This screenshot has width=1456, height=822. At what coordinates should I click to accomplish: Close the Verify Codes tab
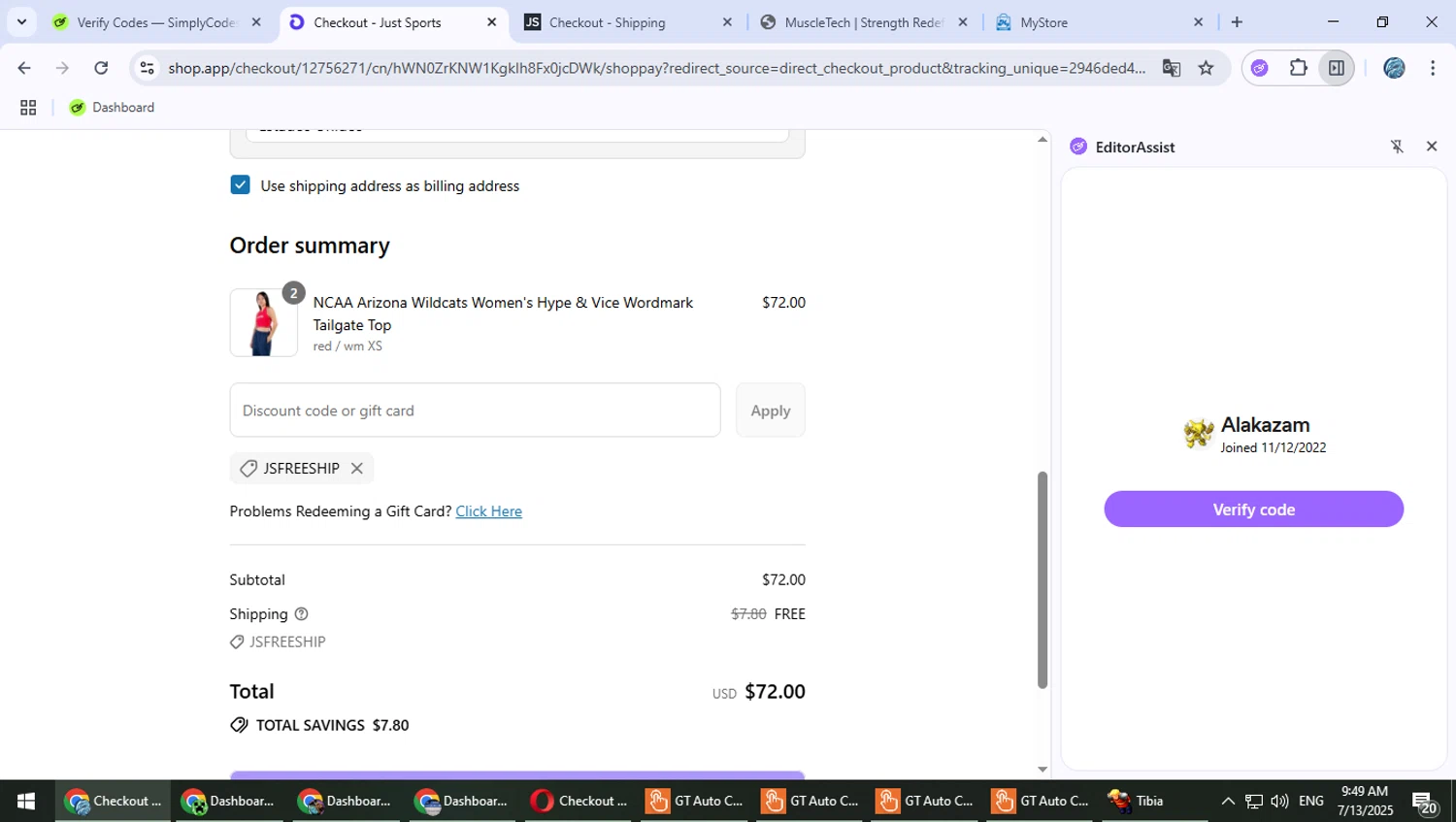pos(256,22)
